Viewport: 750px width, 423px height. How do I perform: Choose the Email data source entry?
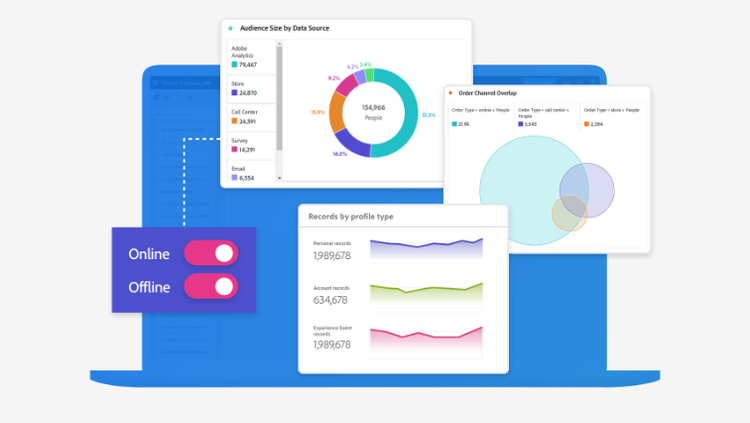pos(251,172)
